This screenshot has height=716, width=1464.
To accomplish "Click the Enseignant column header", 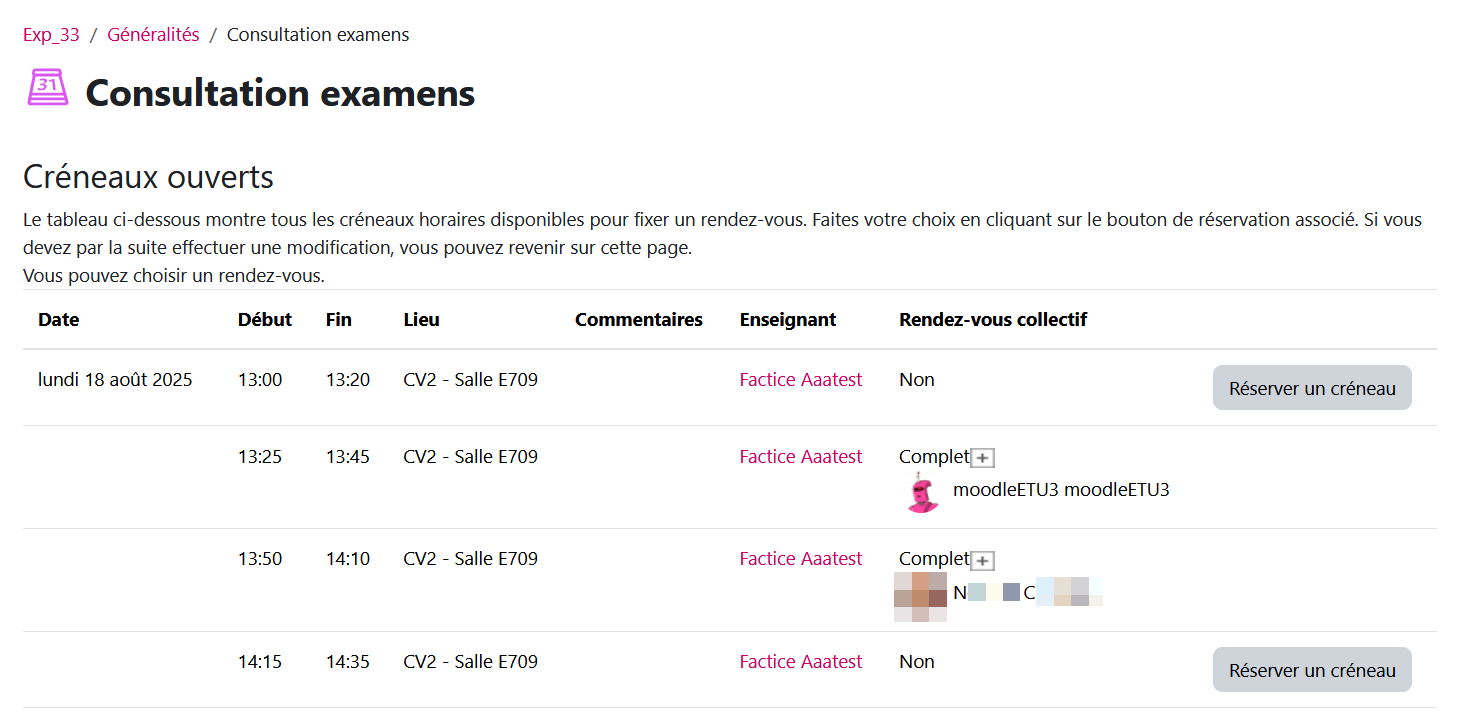I will (787, 320).
